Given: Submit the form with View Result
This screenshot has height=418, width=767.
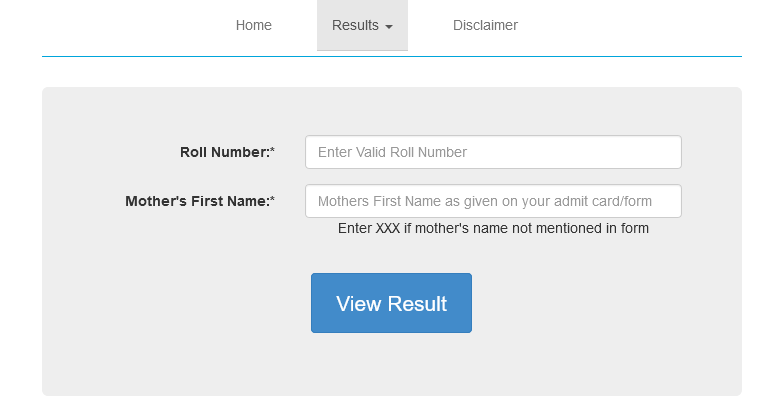Looking at the screenshot, I should click(x=391, y=303).
